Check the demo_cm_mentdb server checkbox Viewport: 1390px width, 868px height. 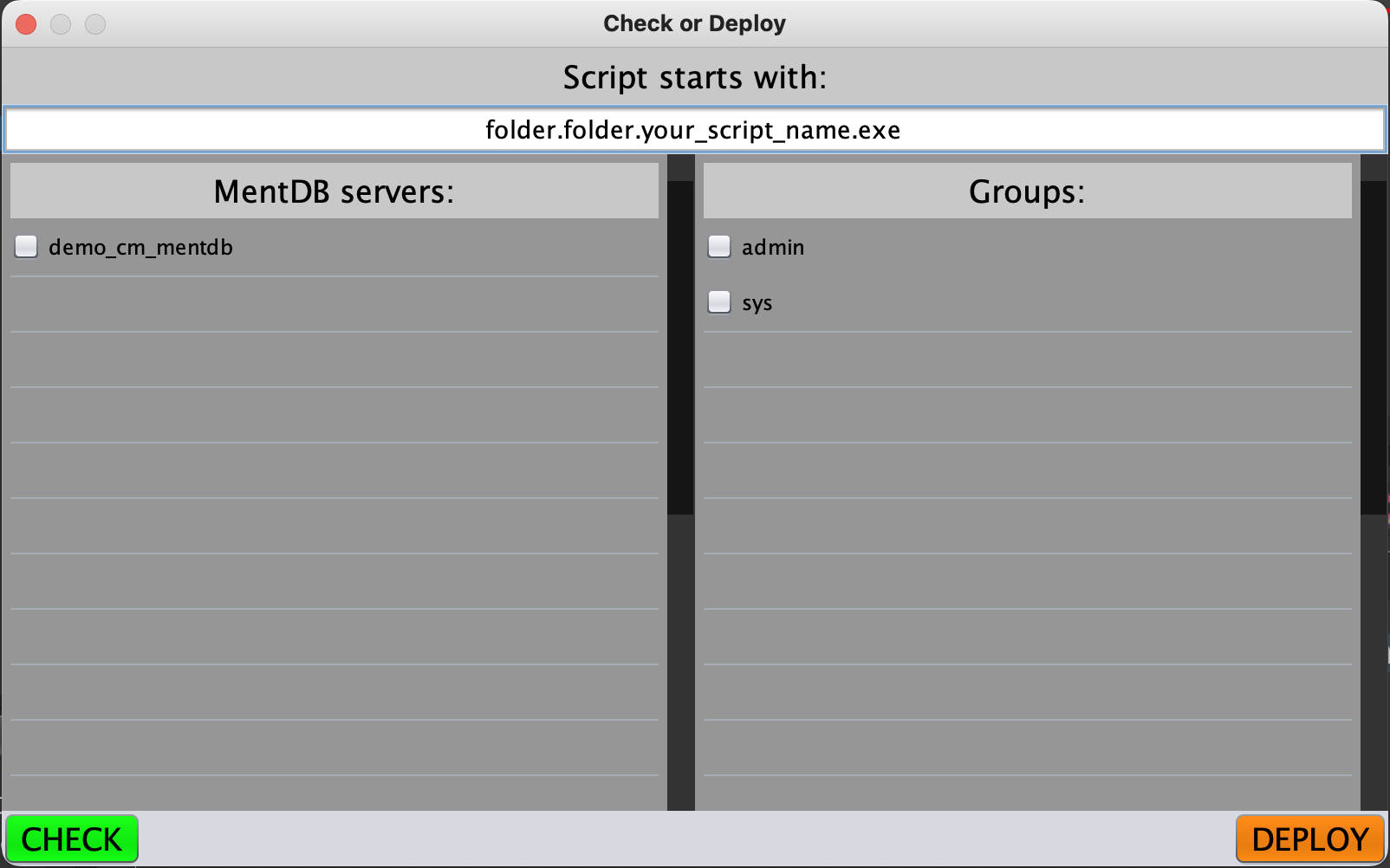(x=27, y=247)
